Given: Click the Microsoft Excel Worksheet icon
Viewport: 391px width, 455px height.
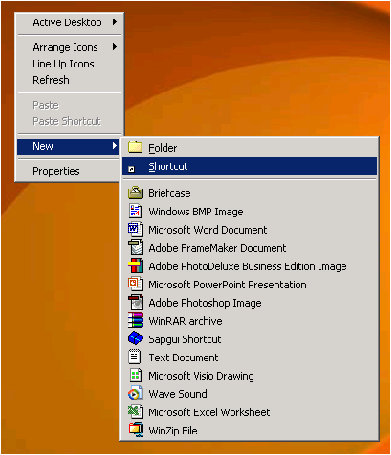Looking at the screenshot, I should click(135, 412).
